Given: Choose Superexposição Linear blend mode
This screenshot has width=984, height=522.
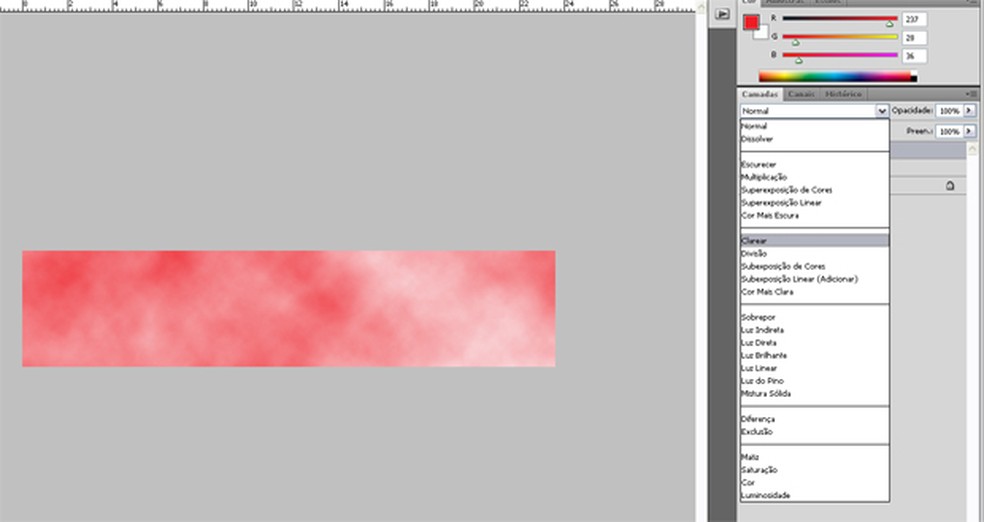Looking at the screenshot, I should point(815,203).
